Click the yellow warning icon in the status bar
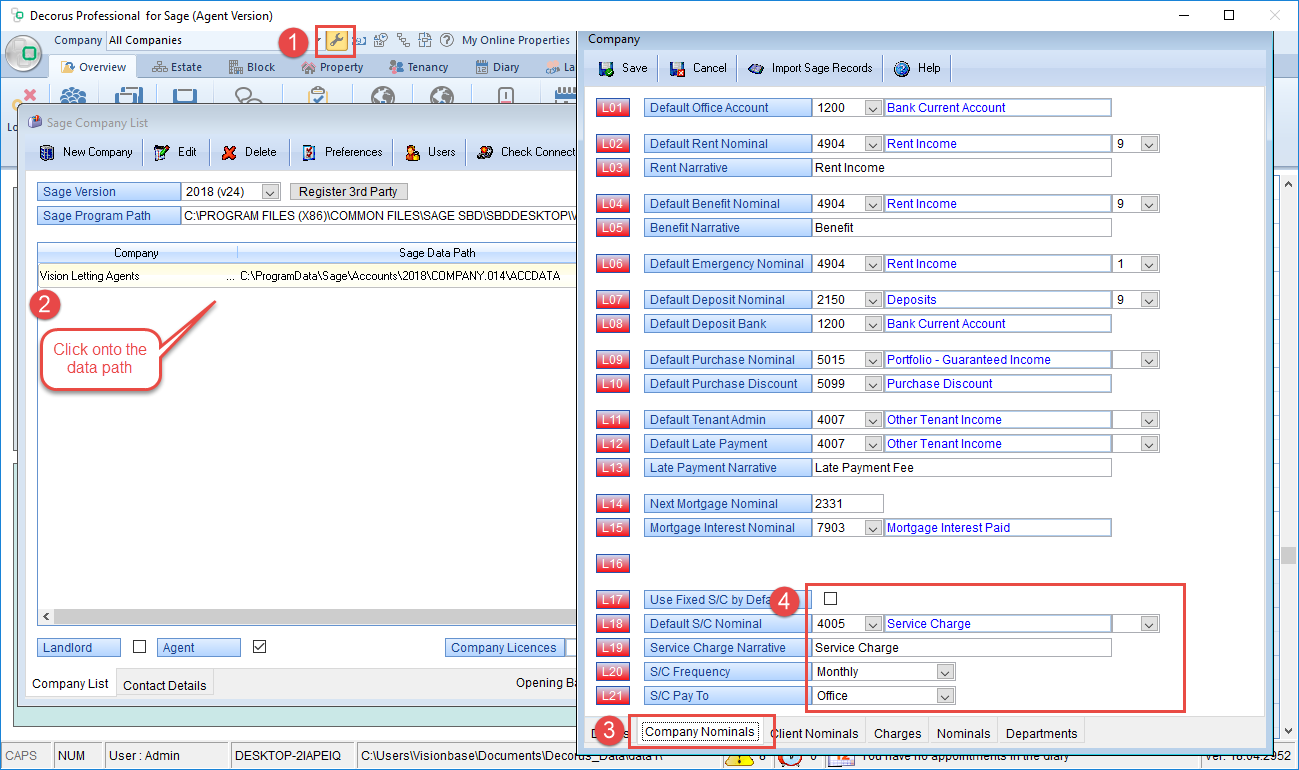 coord(738,758)
